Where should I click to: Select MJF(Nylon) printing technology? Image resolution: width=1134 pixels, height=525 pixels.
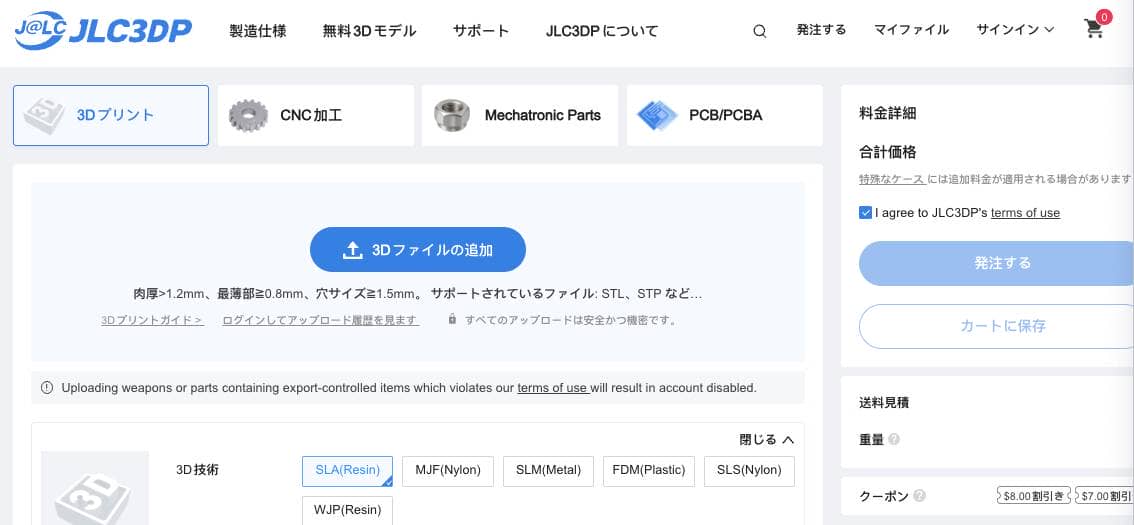pyautogui.click(x=448, y=470)
